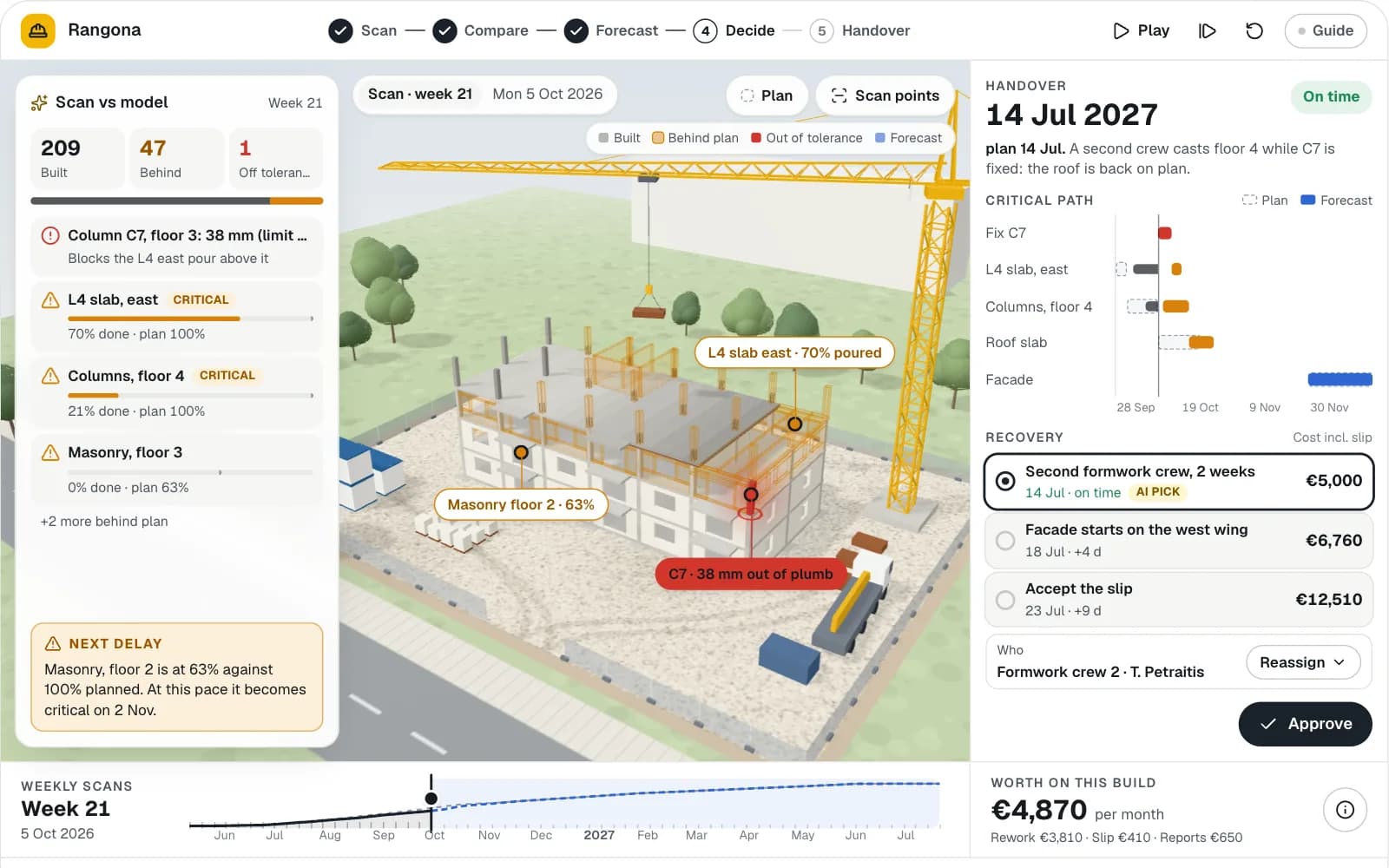This screenshot has height=868, width=1389.
Task: Select the Accept the slip option
Action: point(1179,599)
